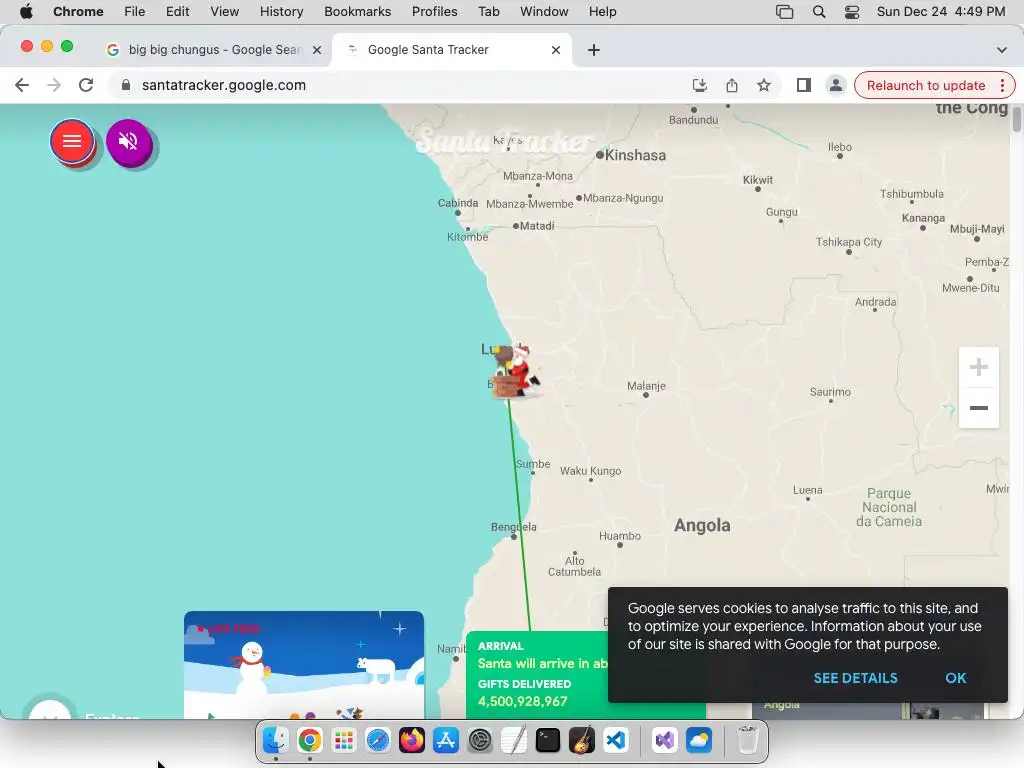View site information lock icon

pyautogui.click(x=126, y=86)
